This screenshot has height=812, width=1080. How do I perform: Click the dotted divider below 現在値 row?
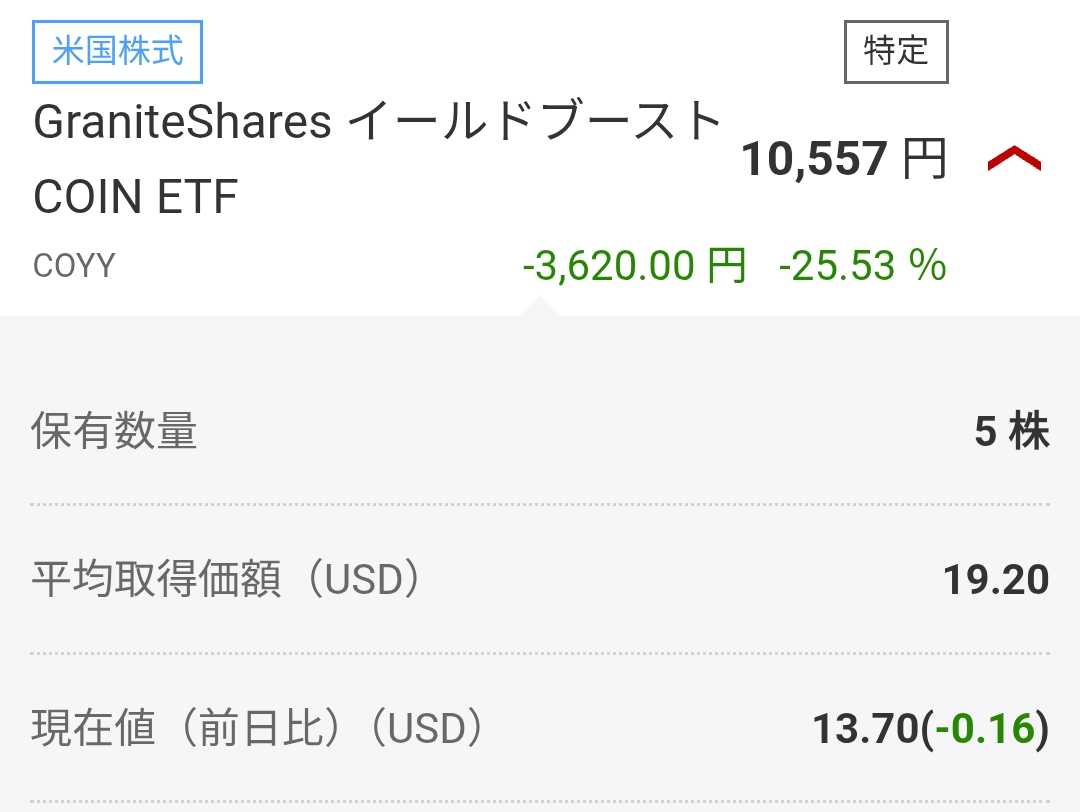540,801
